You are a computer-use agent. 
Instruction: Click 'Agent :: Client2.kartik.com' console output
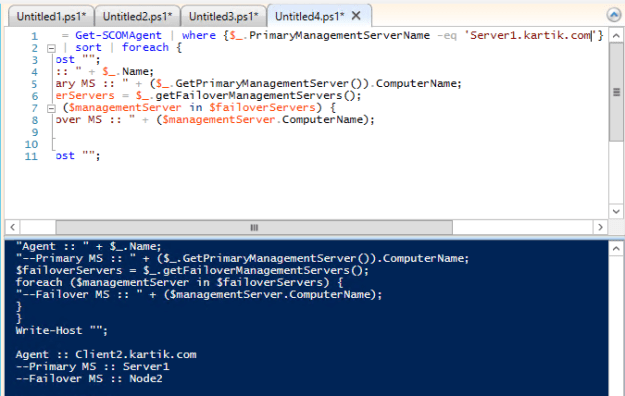tap(106, 355)
